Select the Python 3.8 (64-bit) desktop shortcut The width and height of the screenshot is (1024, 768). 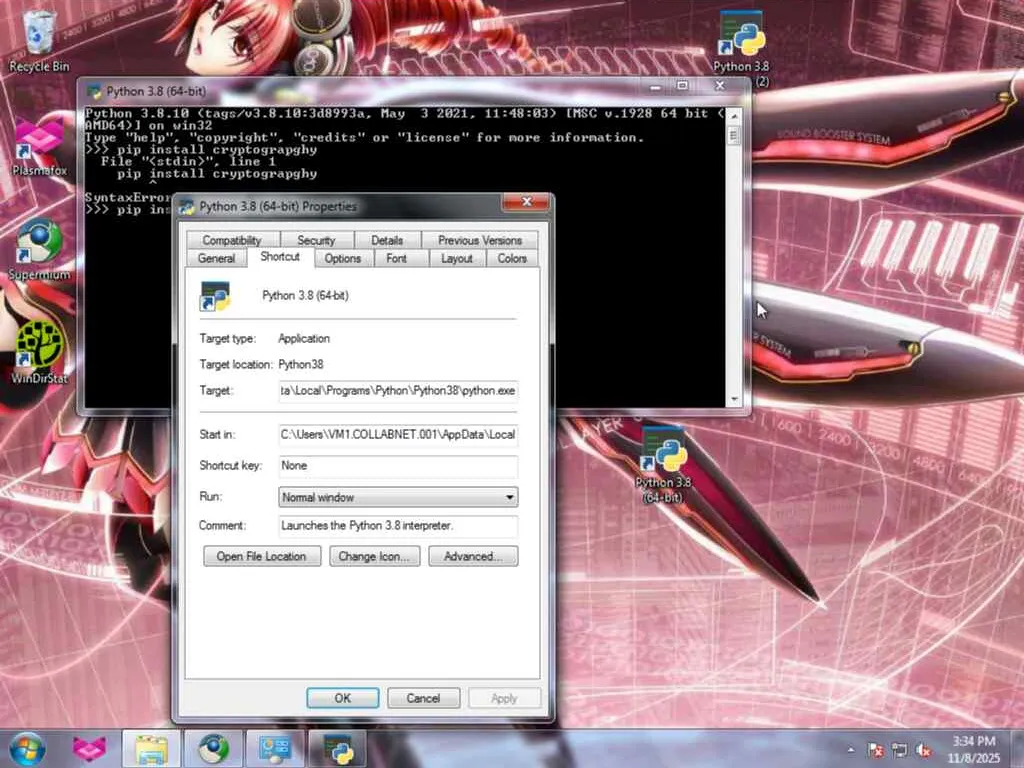pos(663,465)
